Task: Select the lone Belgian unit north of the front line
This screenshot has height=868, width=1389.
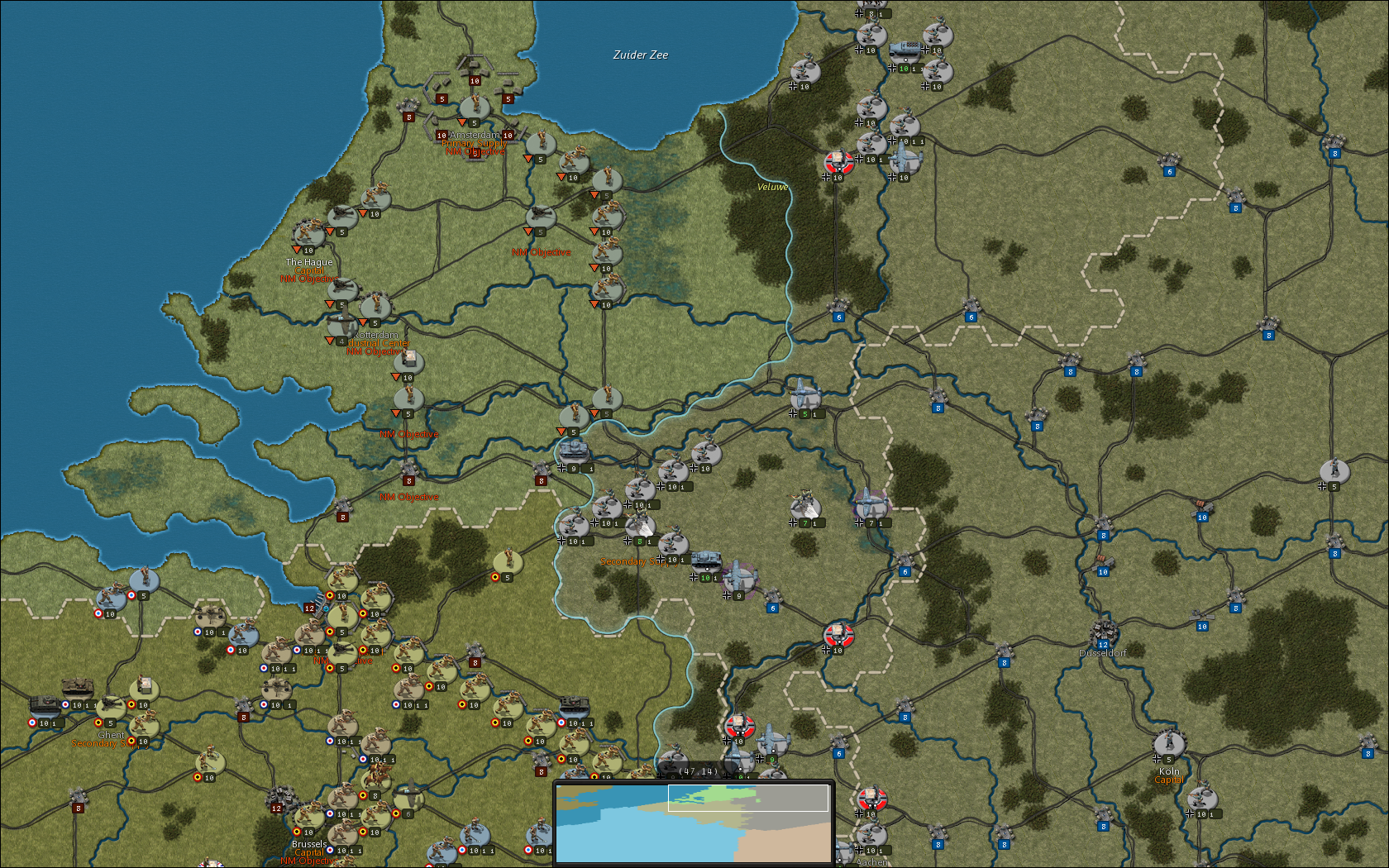Action: click(x=508, y=561)
